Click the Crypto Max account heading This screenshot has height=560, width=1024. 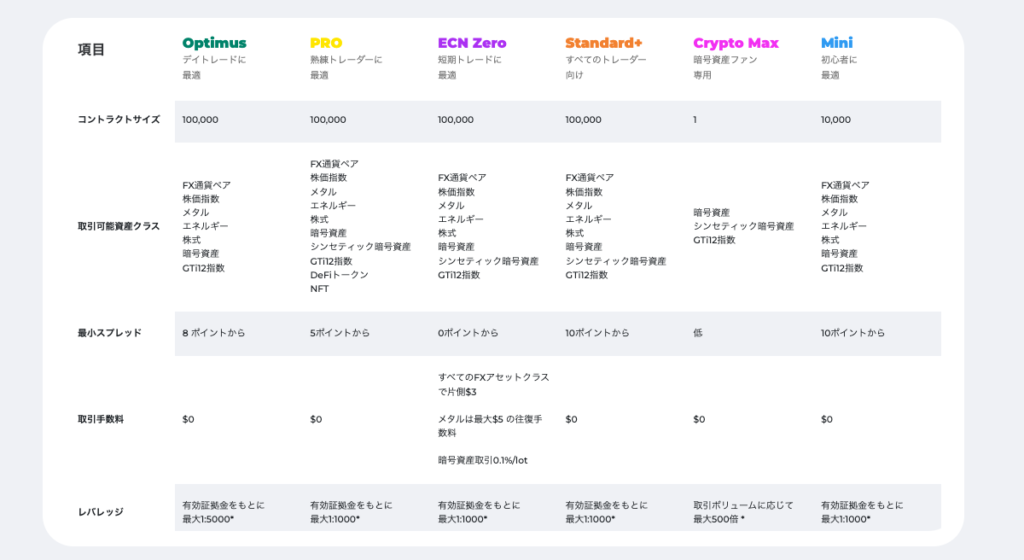pyautogui.click(x=735, y=43)
